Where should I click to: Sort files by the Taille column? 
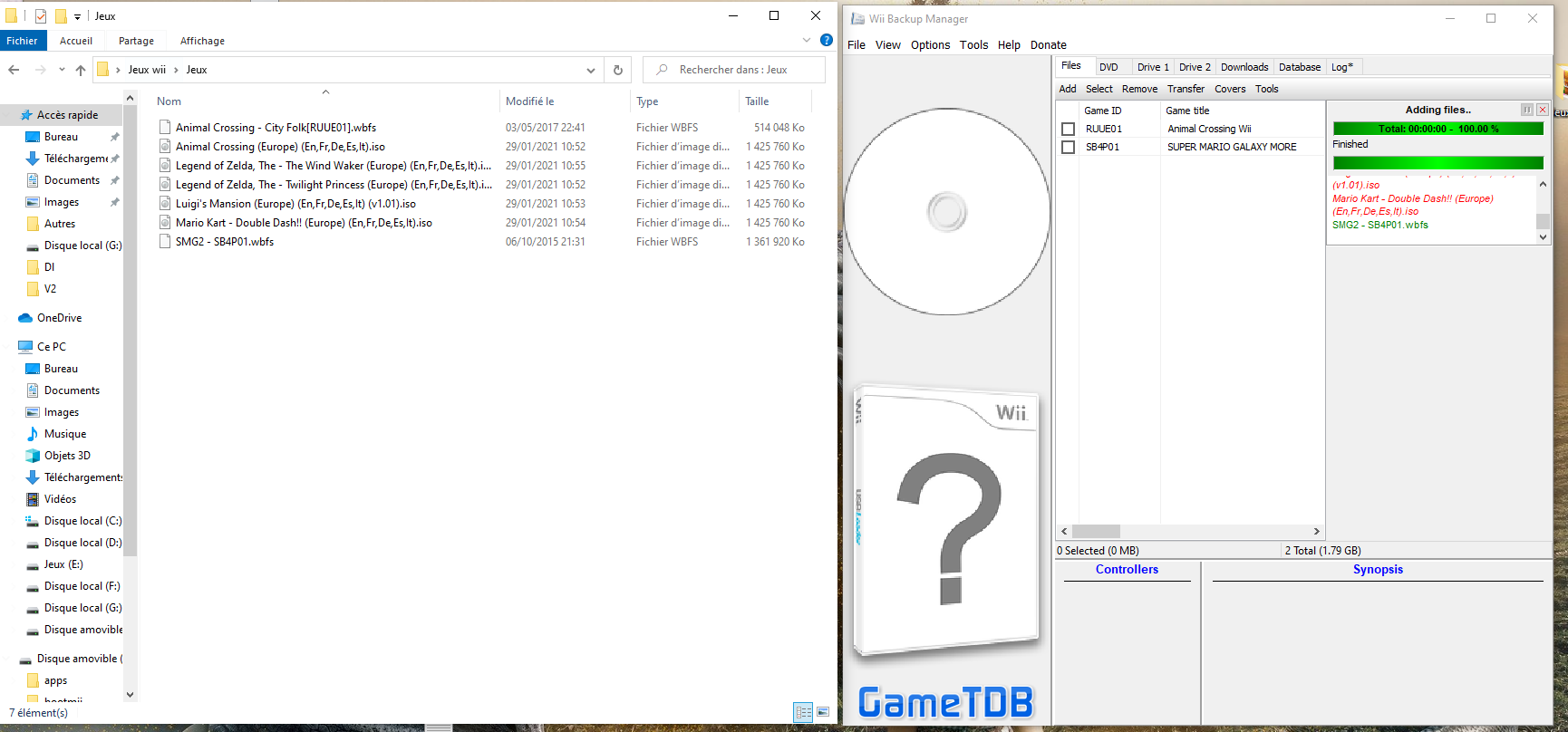coord(775,101)
